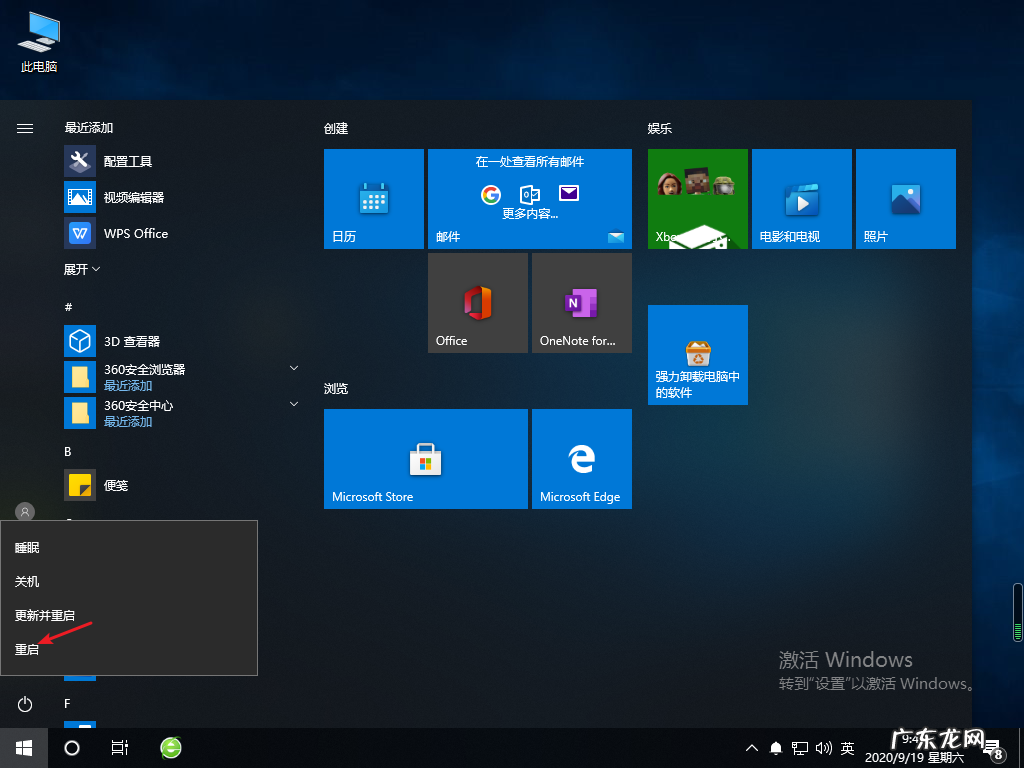The height and width of the screenshot is (768, 1024).
Task: Expand the 360安全中心 entry
Action: 293,404
